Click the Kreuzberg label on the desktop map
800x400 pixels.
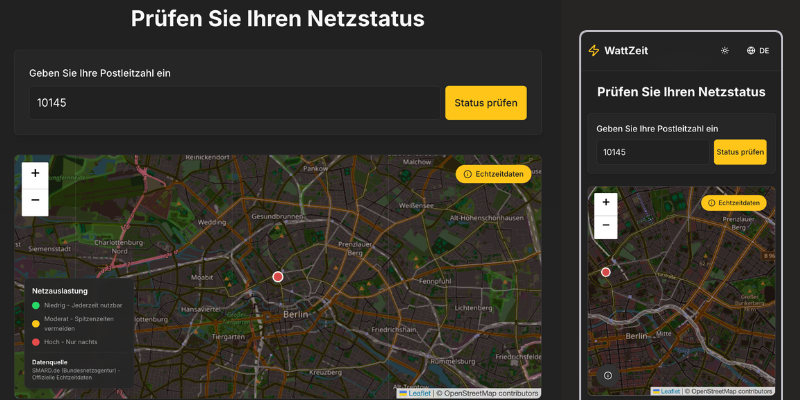[326, 373]
